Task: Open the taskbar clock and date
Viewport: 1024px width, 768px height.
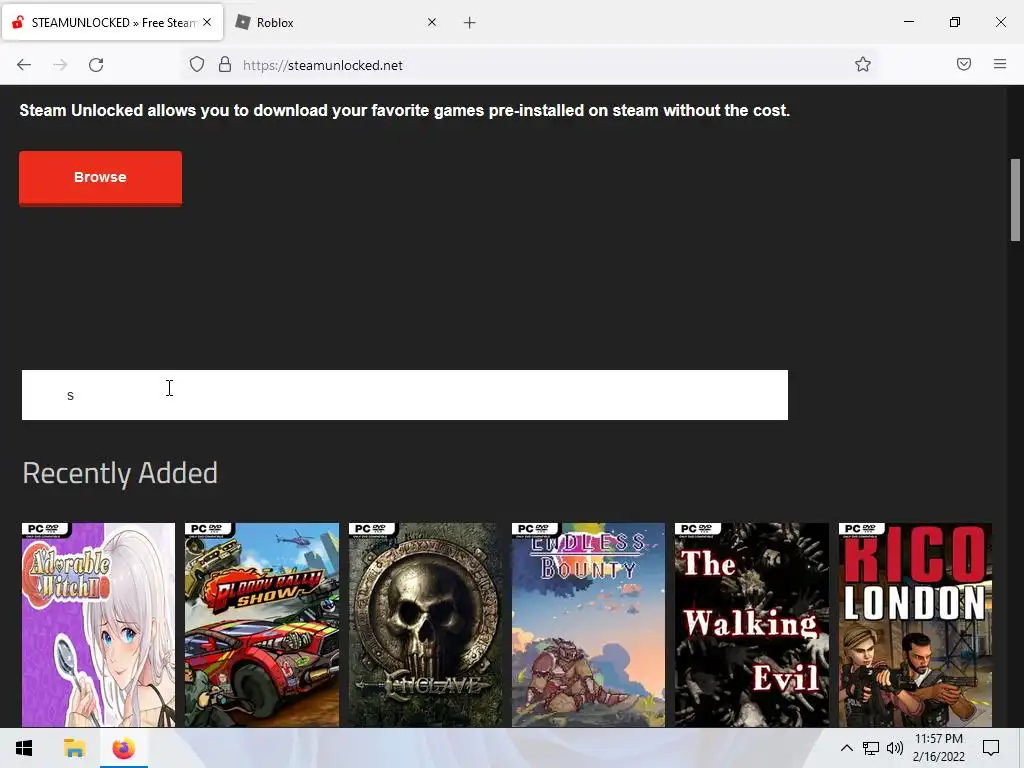Action: 939,748
